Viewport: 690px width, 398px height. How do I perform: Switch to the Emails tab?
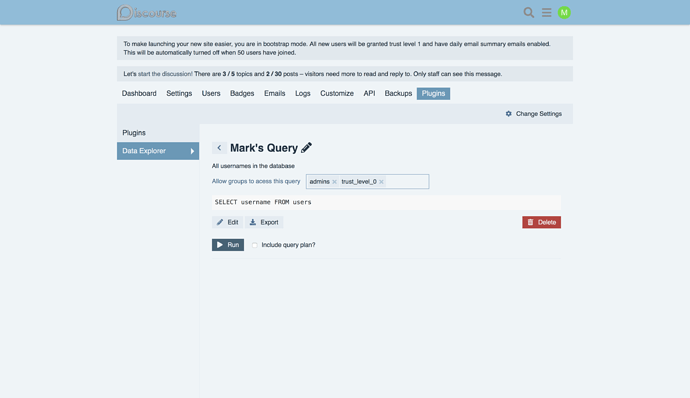click(275, 93)
